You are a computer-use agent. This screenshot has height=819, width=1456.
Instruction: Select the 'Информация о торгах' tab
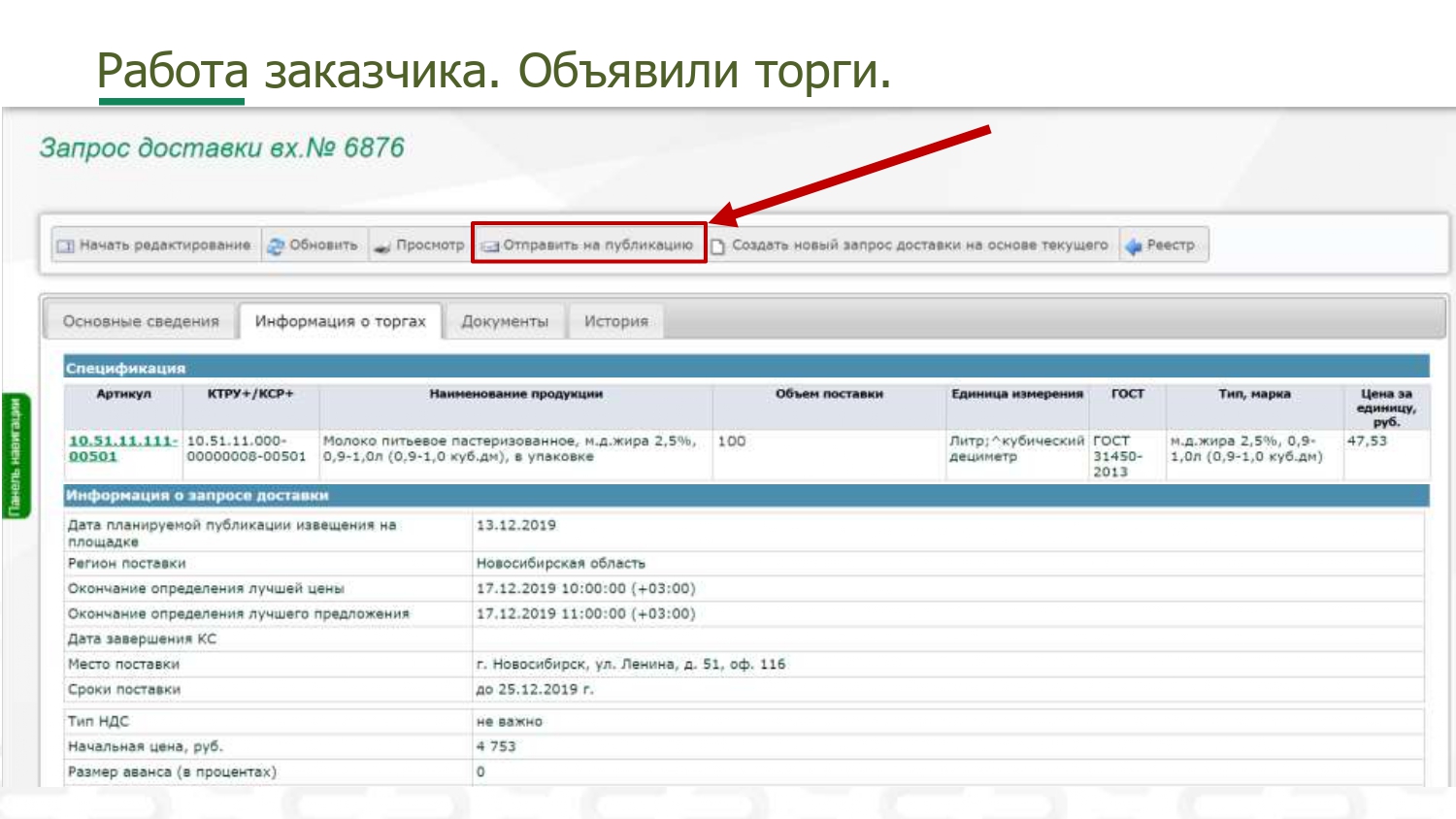(340, 321)
